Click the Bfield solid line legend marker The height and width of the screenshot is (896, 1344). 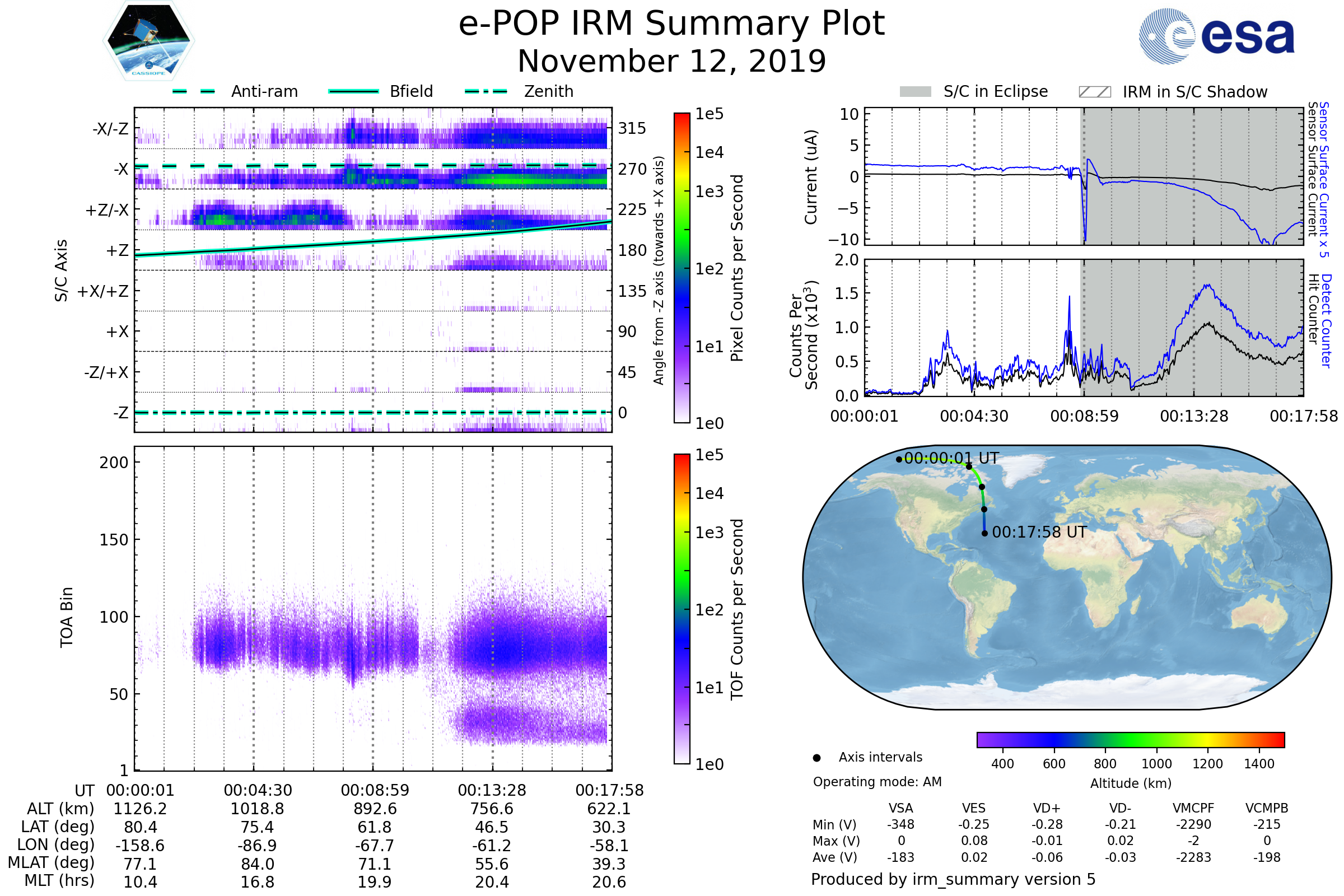[x=354, y=91]
